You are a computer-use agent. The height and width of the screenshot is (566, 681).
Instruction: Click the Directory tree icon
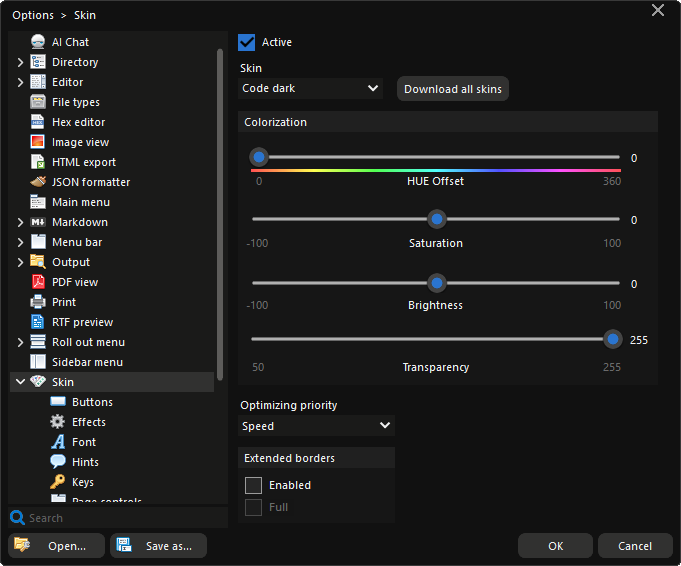pyautogui.click(x=38, y=62)
